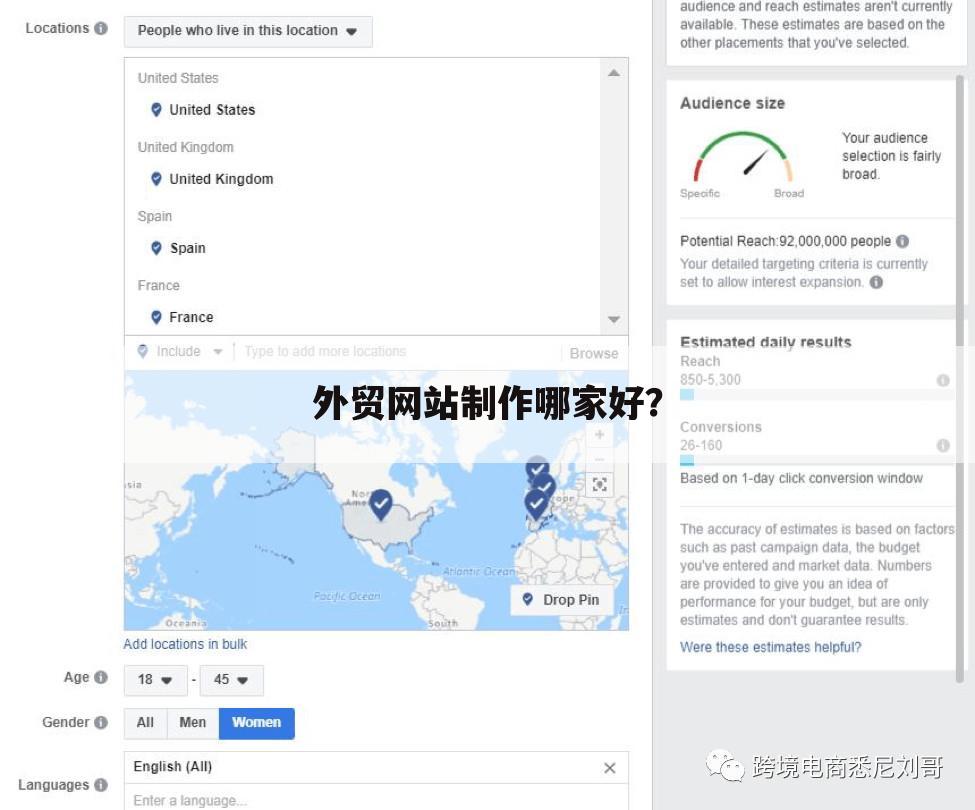The image size is (975, 810).
Task: Click the map fullscreen expand icon
Action: [599, 484]
